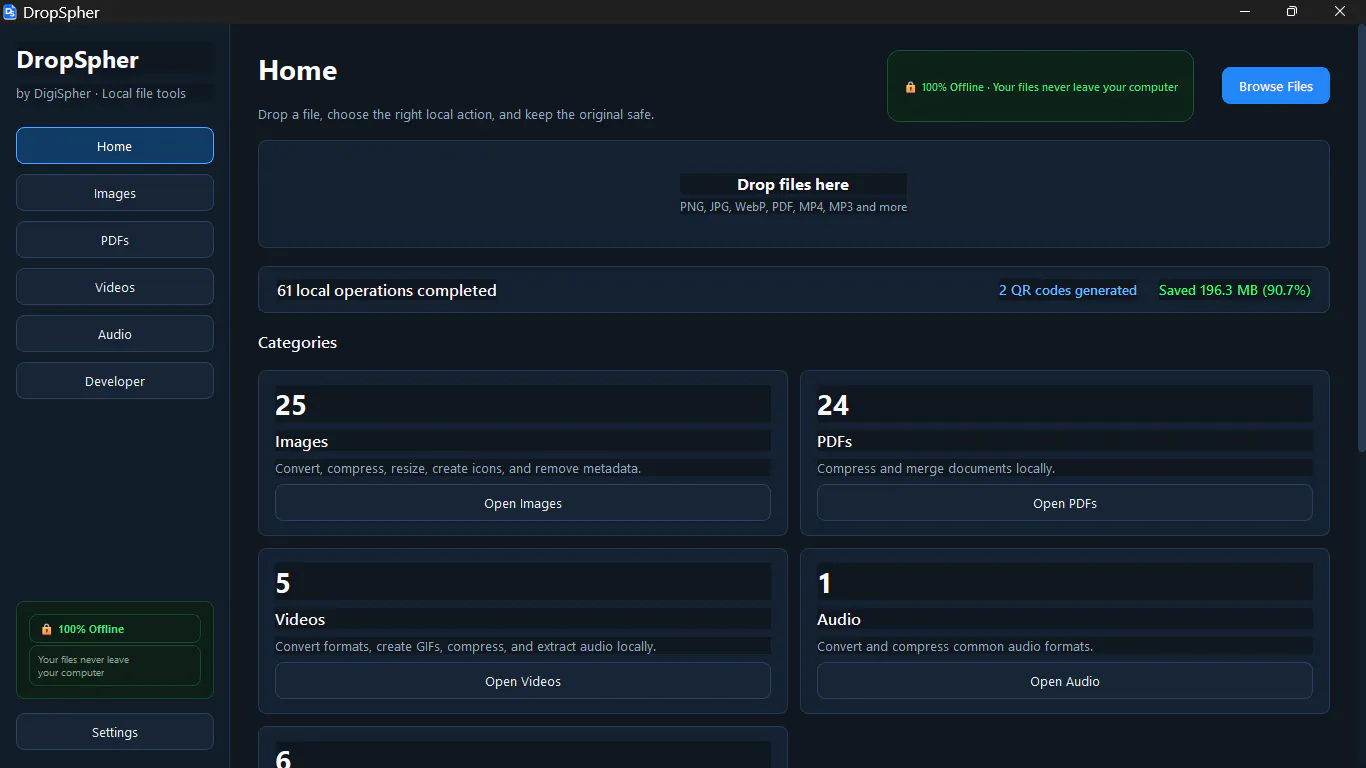The width and height of the screenshot is (1366, 768).
Task: Navigate to Developer tools in sidebar
Action: tap(115, 381)
